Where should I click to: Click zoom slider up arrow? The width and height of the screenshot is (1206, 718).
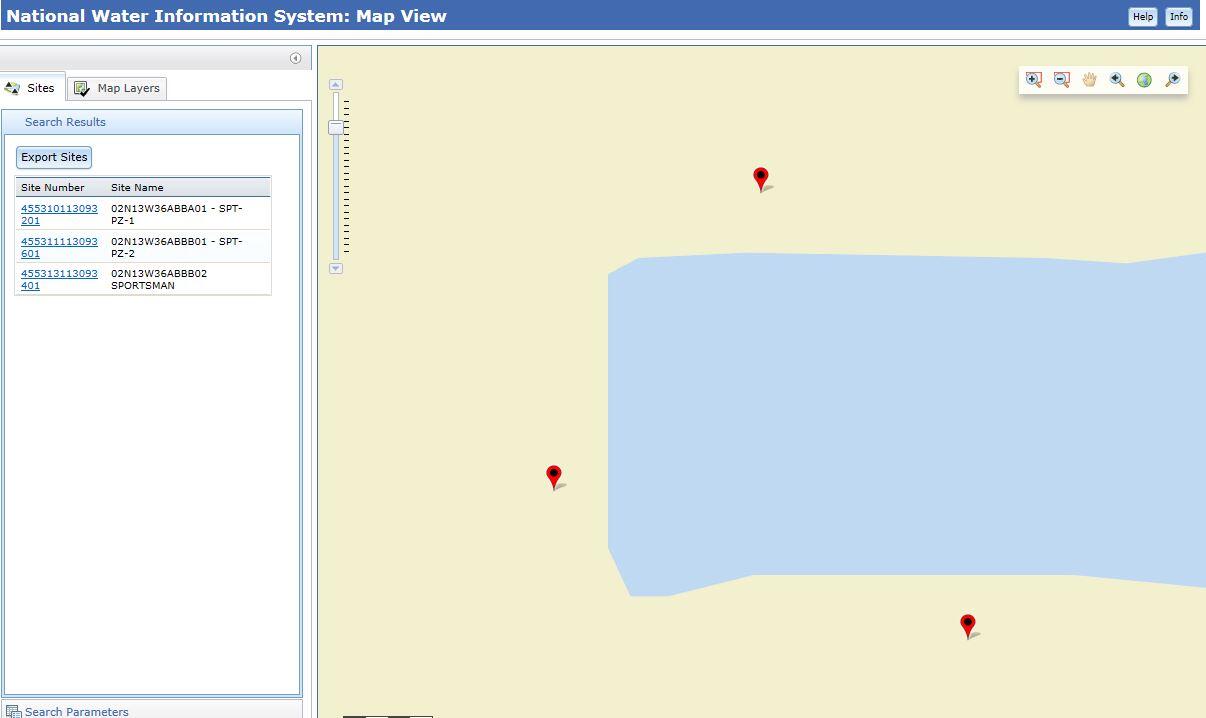tap(336, 85)
